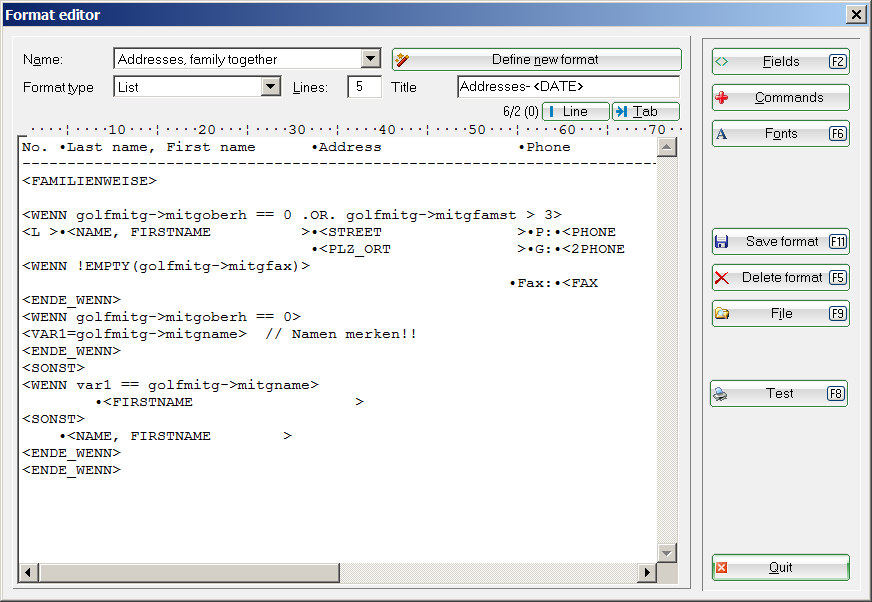
Task: Click the <FAMILIENWEISE> line in the editor
Action: (x=89, y=181)
